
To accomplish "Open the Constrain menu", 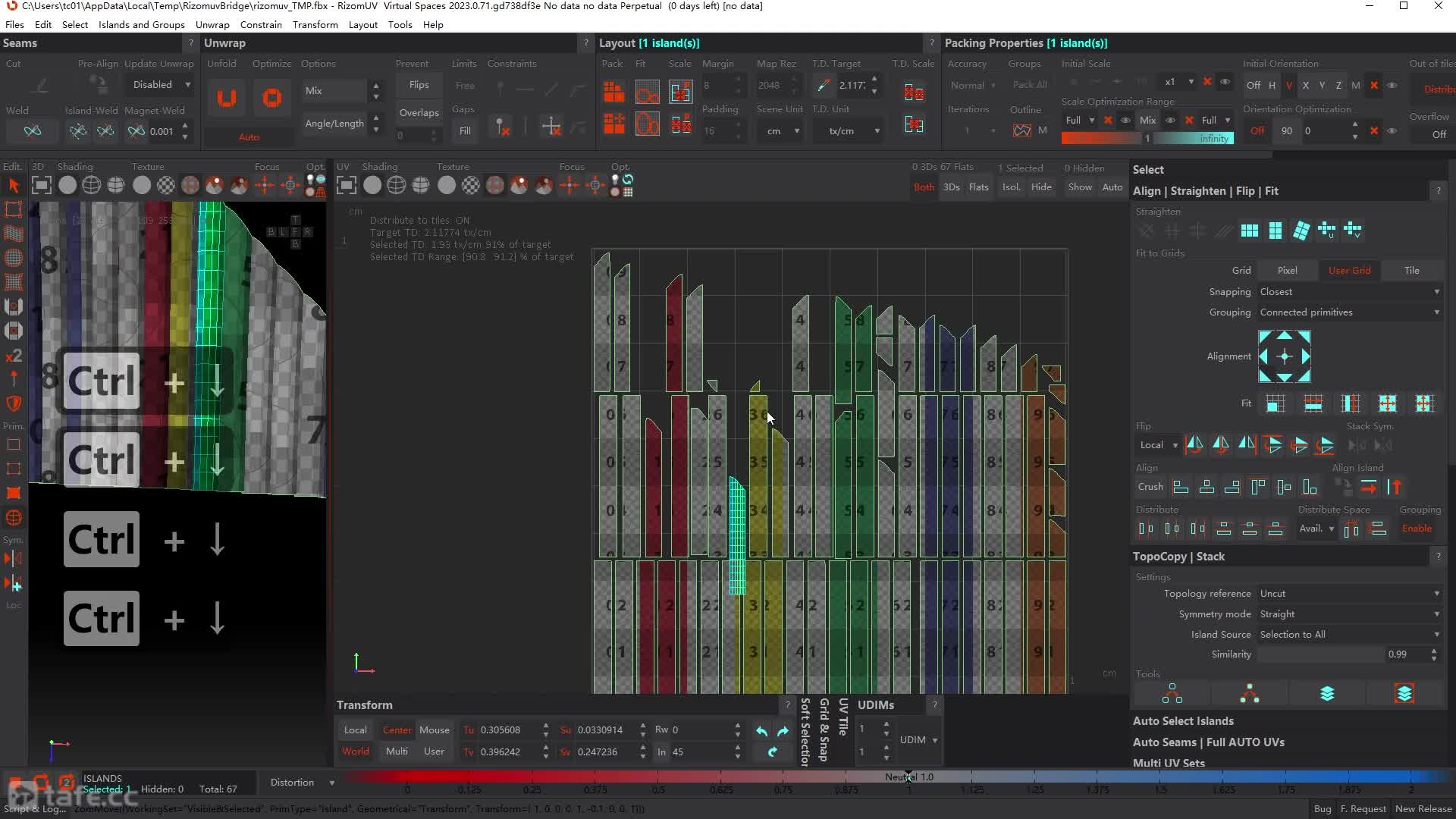I will click(x=261, y=24).
